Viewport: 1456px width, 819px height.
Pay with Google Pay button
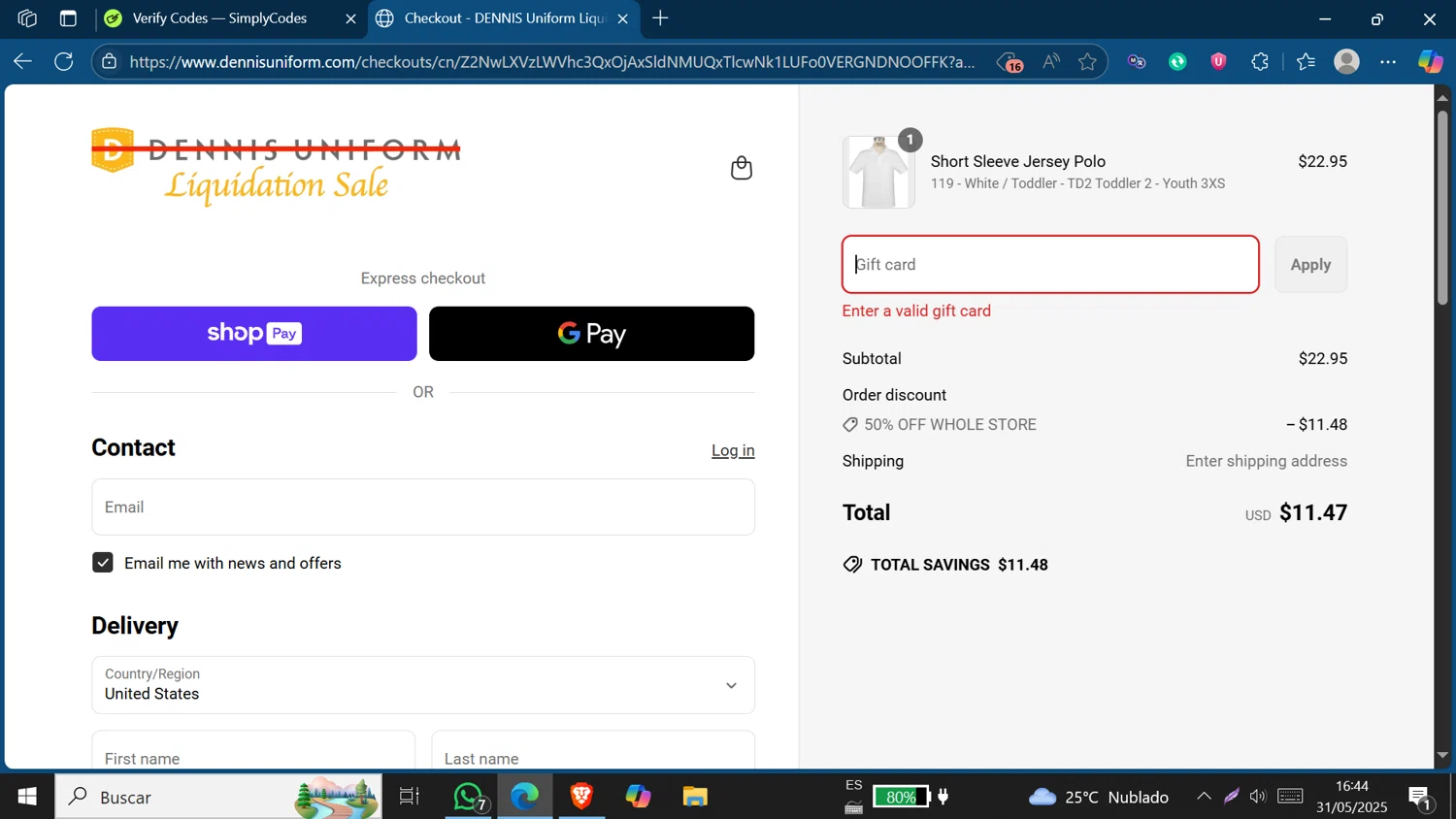tap(591, 334)
